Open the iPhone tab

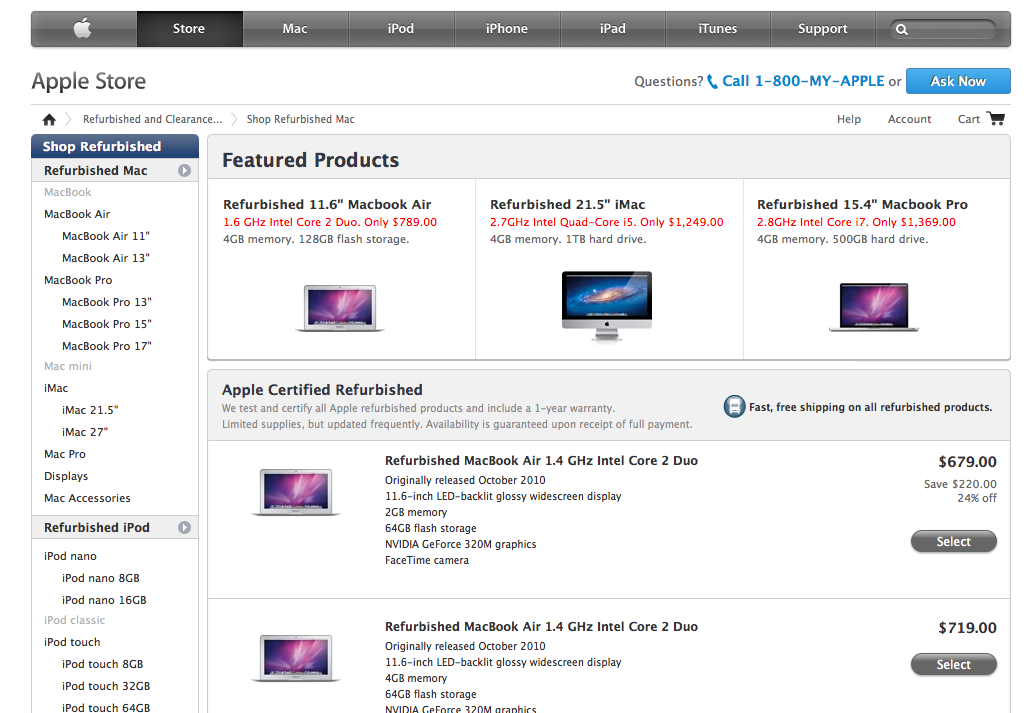[x=506, y=29]
